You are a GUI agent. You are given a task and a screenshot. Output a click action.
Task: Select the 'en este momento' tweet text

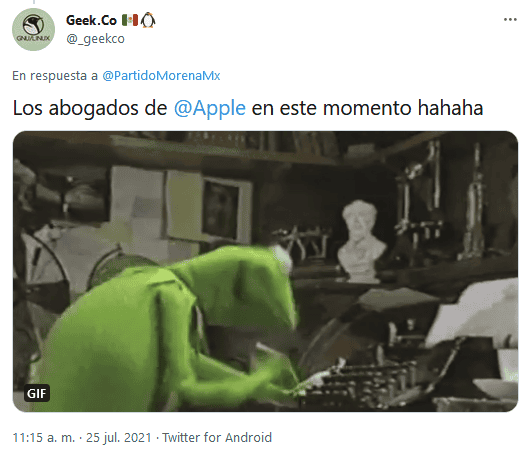click(331, 108)
